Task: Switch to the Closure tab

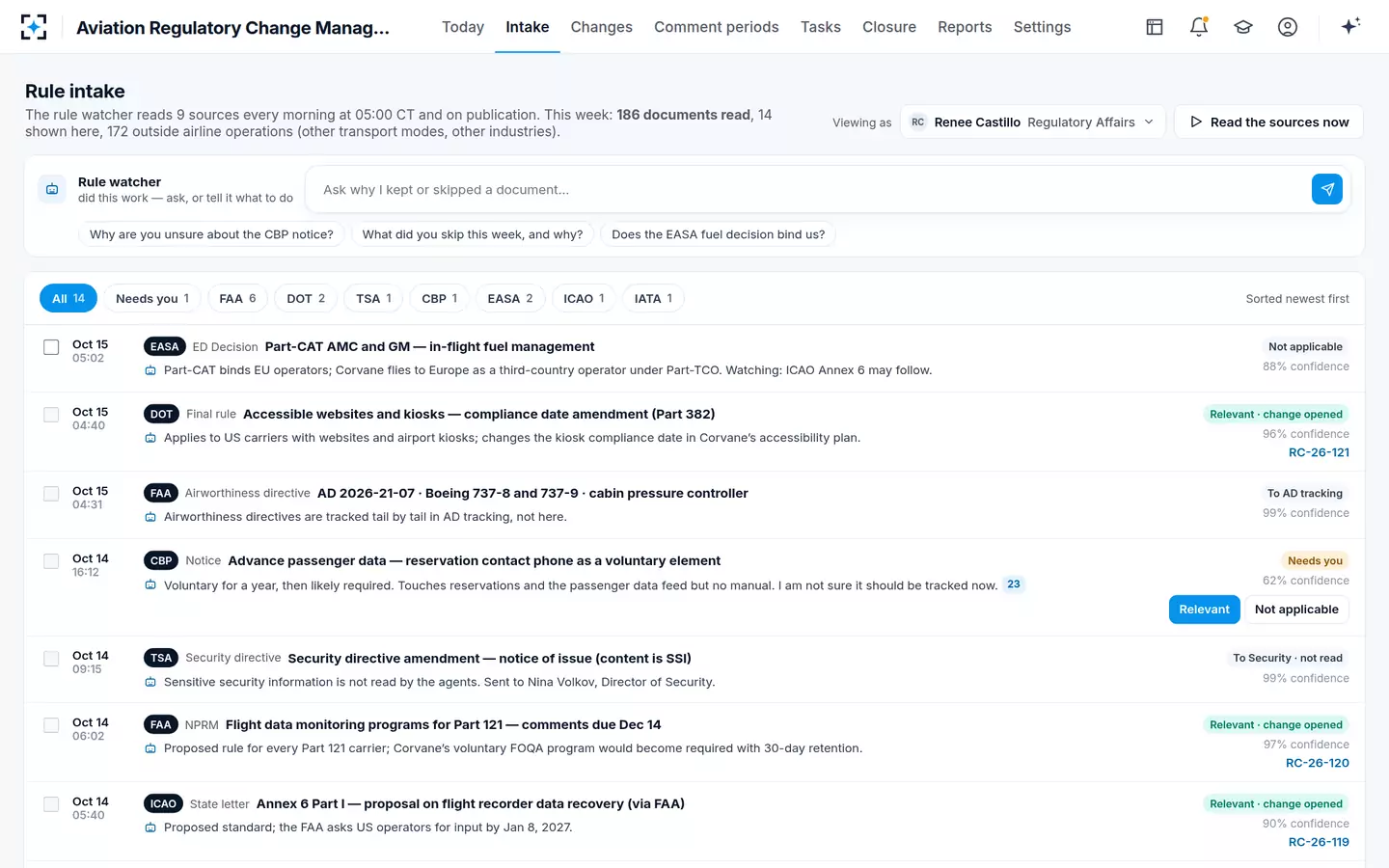Action: pyautogui.click(x=889, y=27)
